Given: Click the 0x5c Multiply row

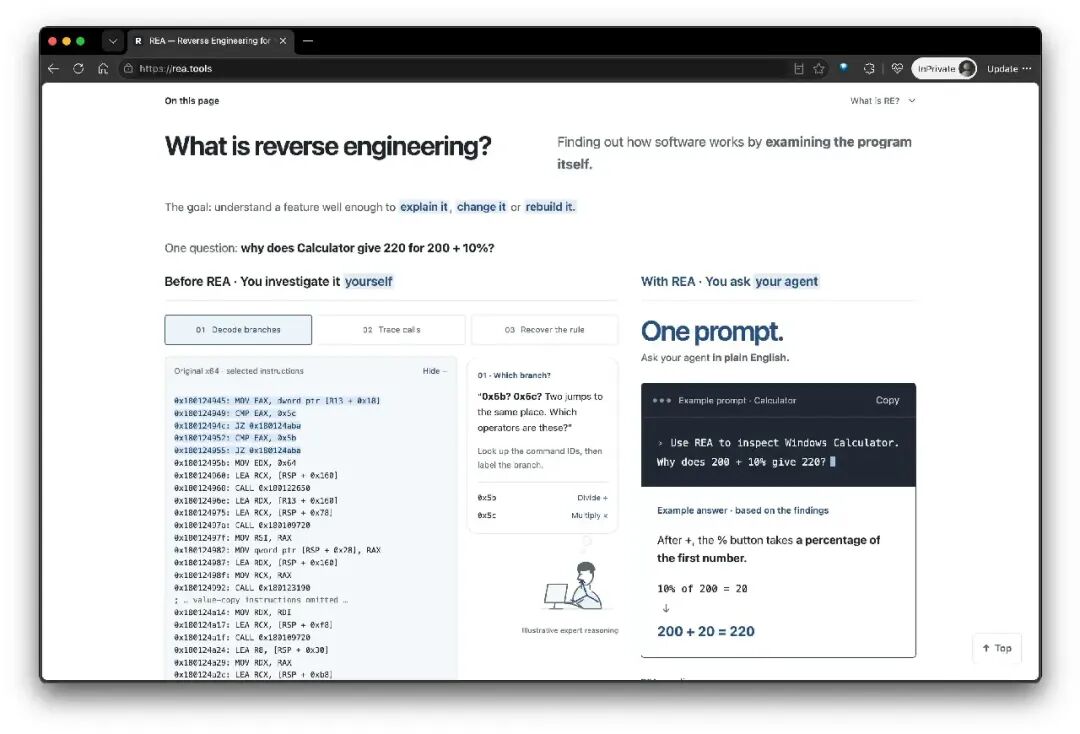Looking at the screenshot, I should 543,515.
